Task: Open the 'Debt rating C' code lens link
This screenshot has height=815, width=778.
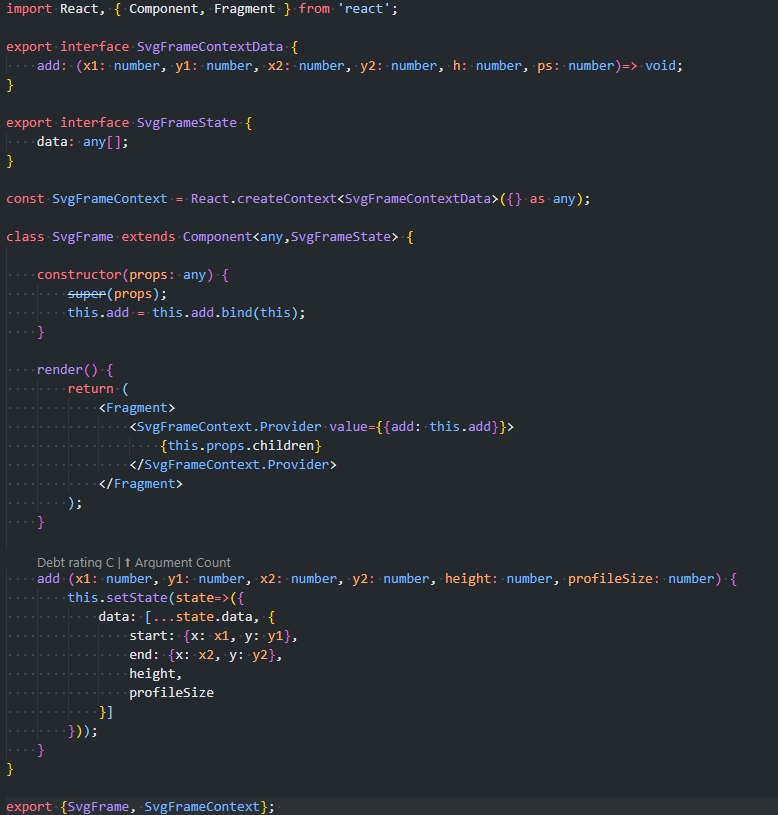Action: coord(75,562)
